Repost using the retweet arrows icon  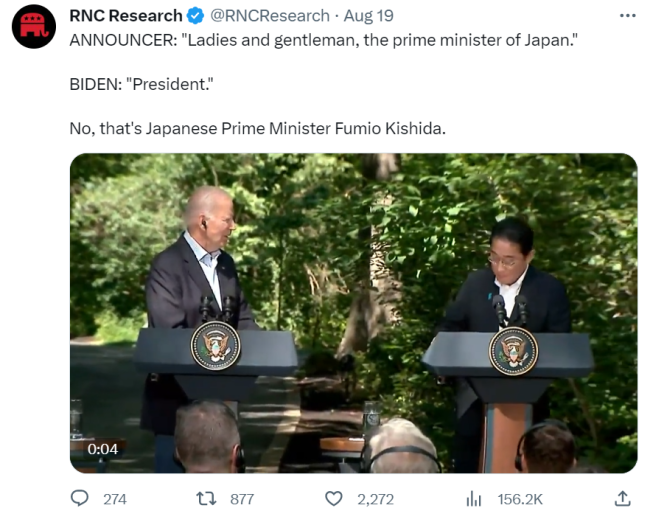pos(205,498)
